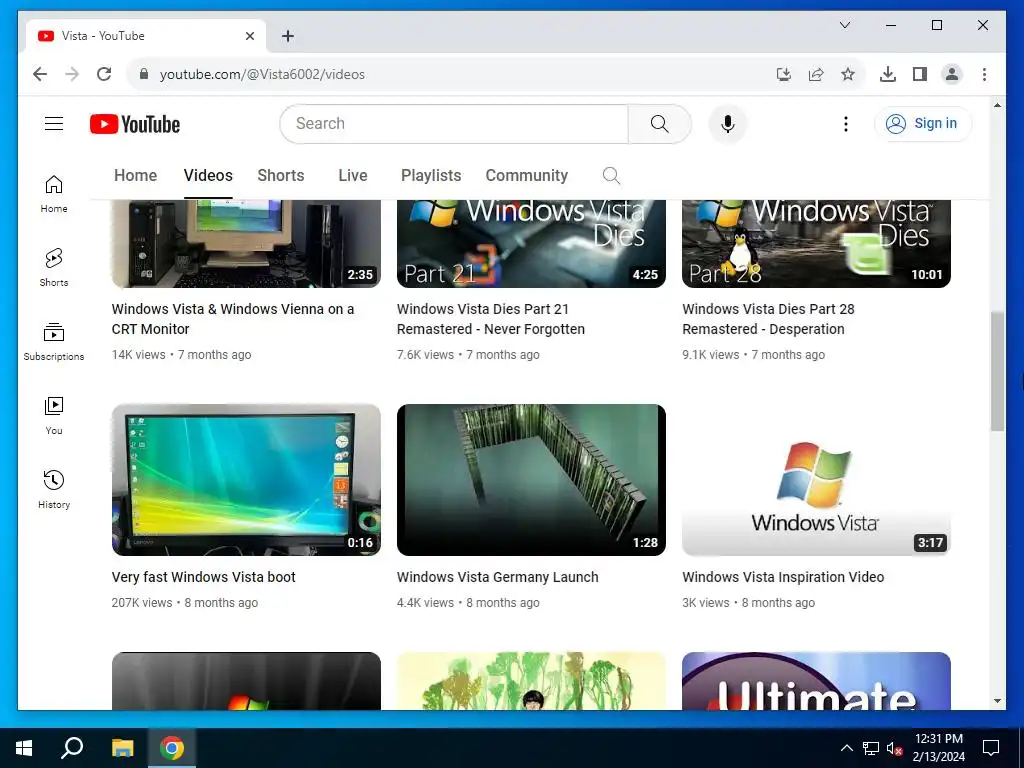Image resolution: width=1024 pixels, height=768 pixels.
Task: Select the Videos tab
Action: 208,176
